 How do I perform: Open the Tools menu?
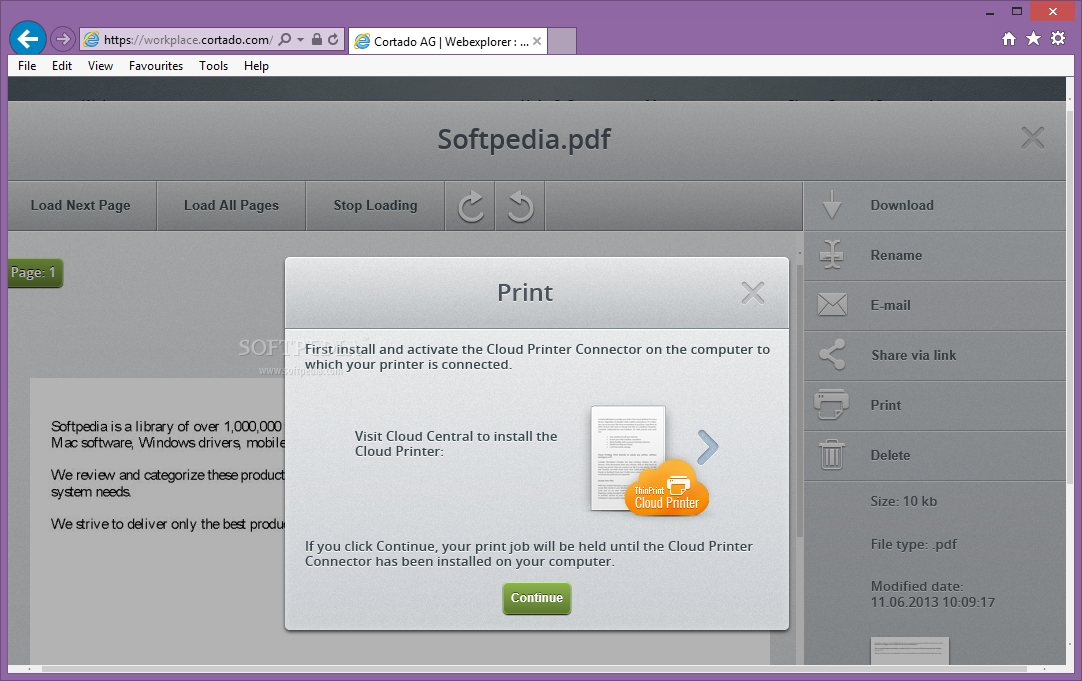213,66
